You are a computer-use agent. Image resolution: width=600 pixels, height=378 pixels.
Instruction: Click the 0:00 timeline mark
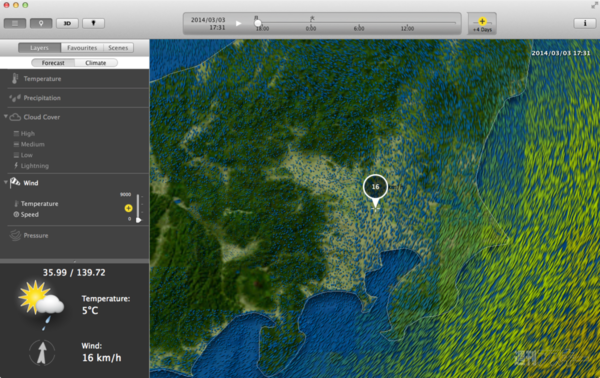(311, 28)
